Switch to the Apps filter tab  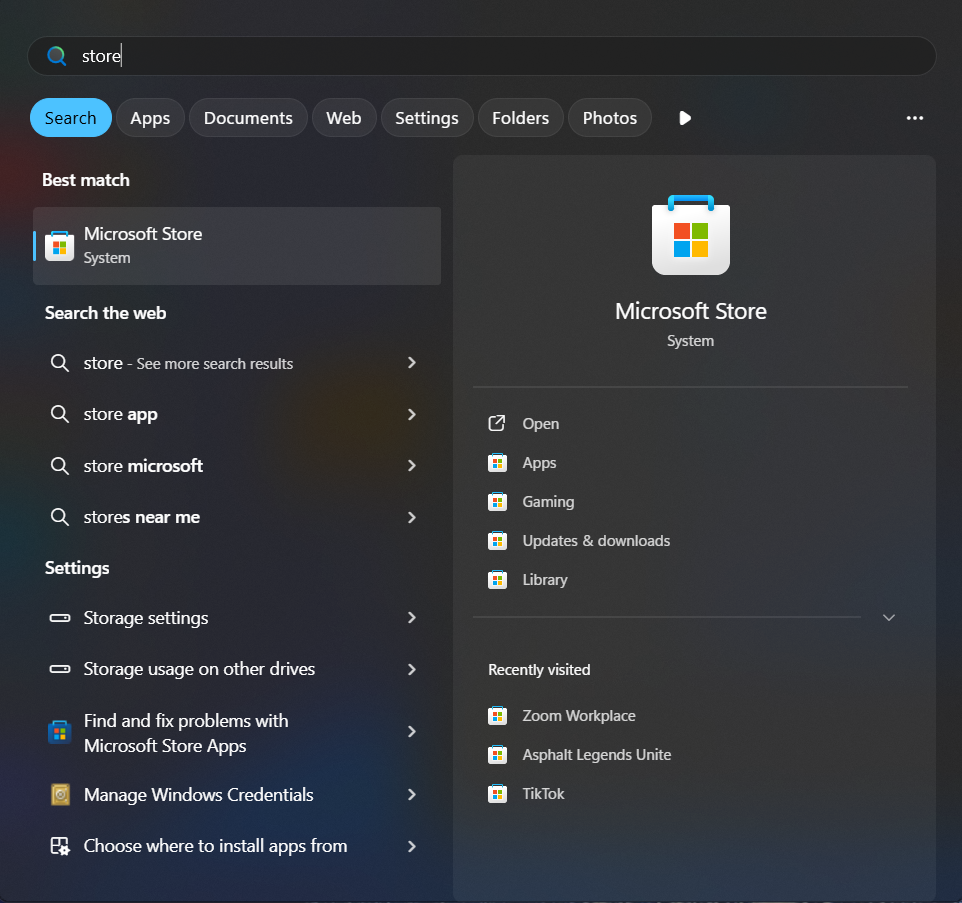point(150,118)
